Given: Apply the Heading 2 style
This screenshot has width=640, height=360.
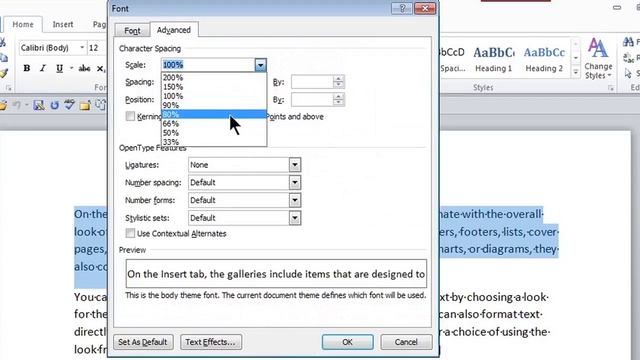Looking at the screenshot, I should coord(544,58).
